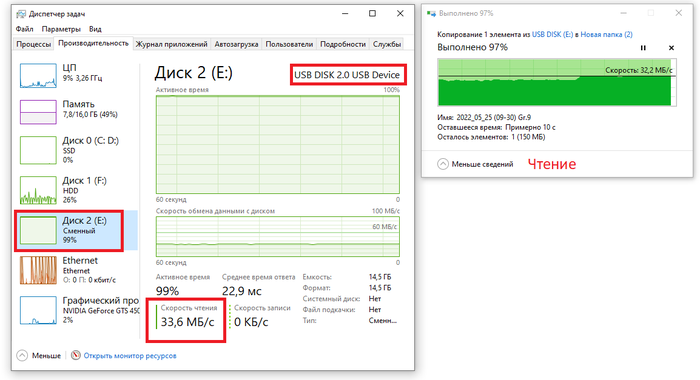Click the CPU usage mini graph thumbnail
This screenshot has width=700, height=380.
coord(38,75)
